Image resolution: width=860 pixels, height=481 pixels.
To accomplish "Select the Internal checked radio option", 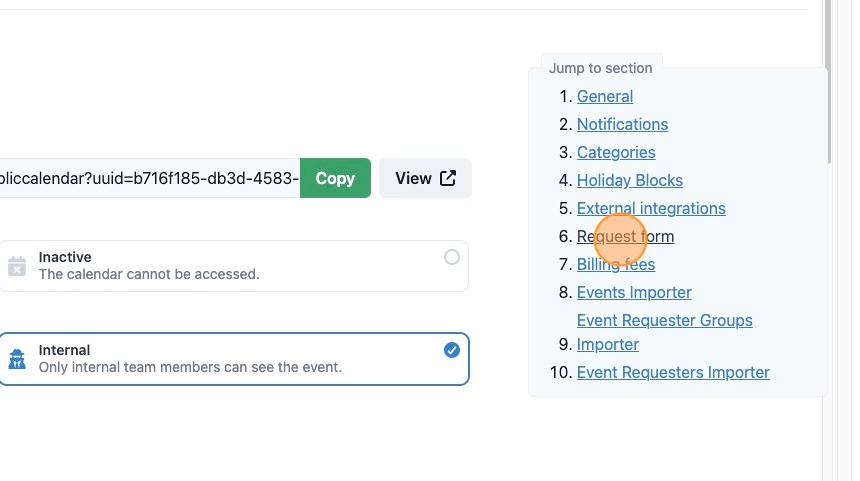I will pos(451,350).
